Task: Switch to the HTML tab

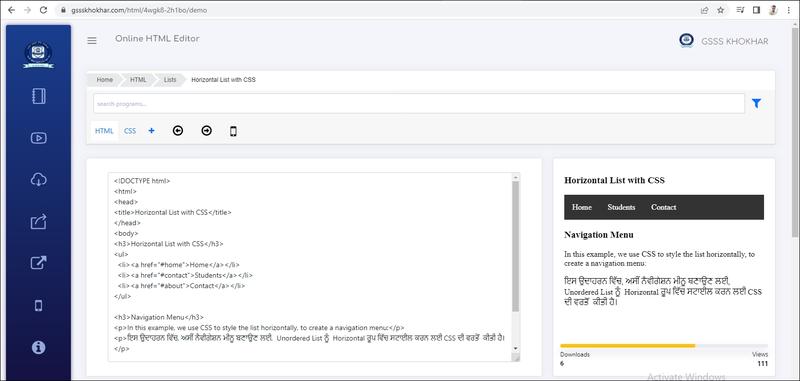Action: (x=104, y=131)
